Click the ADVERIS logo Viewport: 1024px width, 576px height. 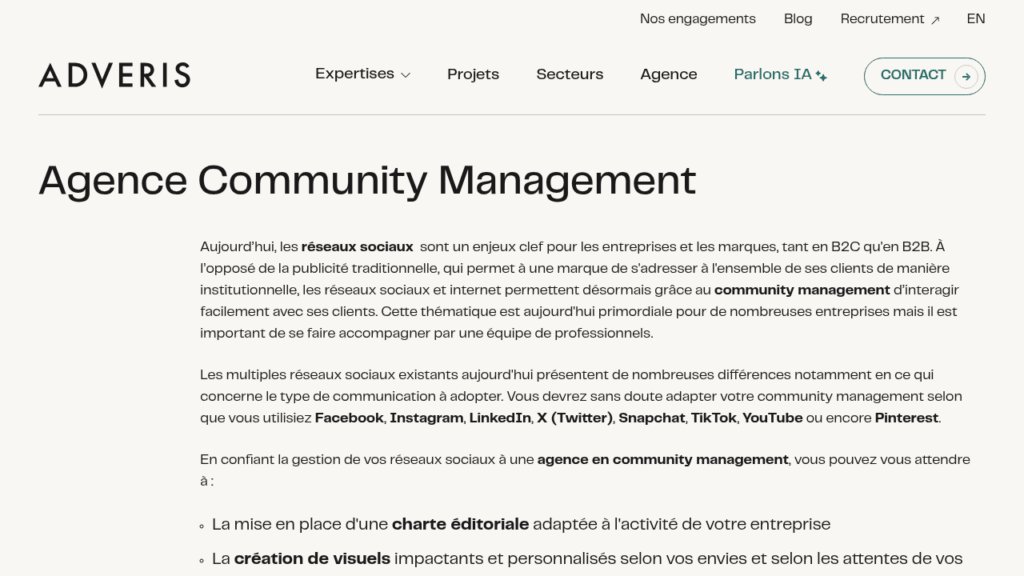tap(114, 75)
